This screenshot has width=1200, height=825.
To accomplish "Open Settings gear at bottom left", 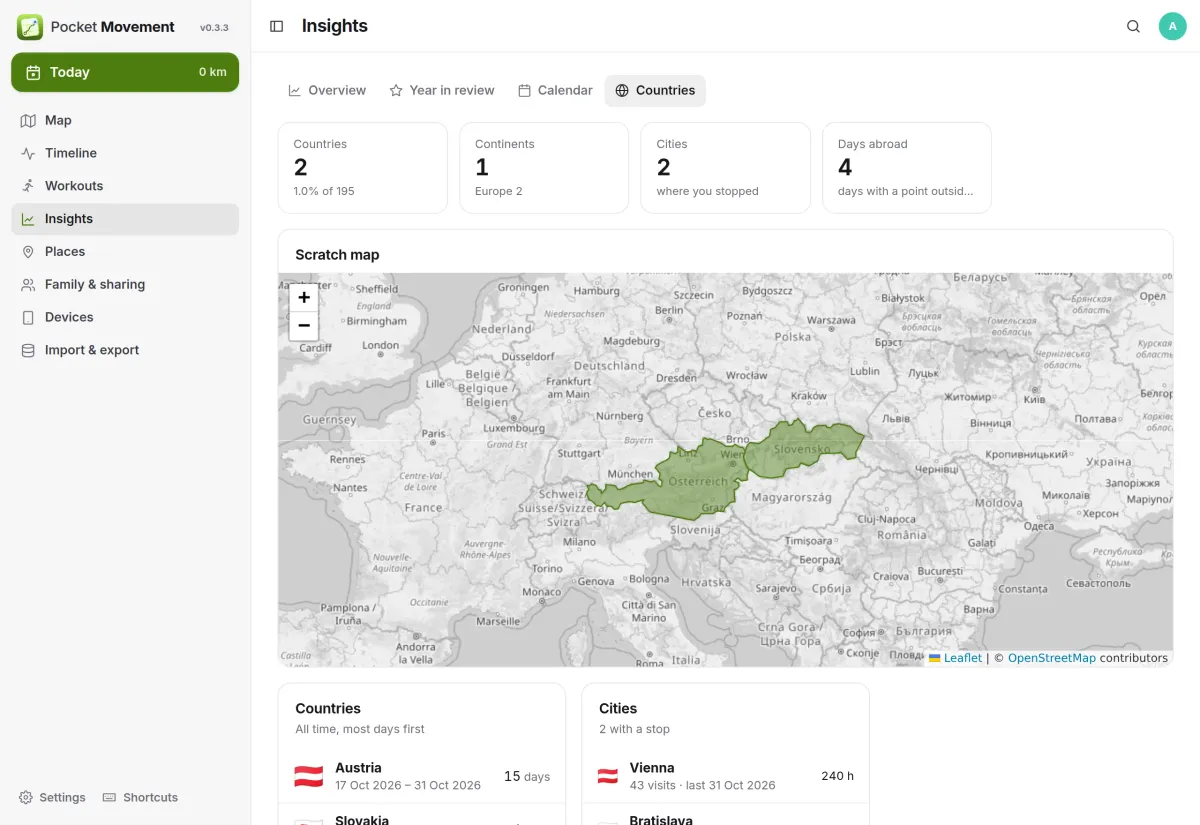I will click(52, 797).
